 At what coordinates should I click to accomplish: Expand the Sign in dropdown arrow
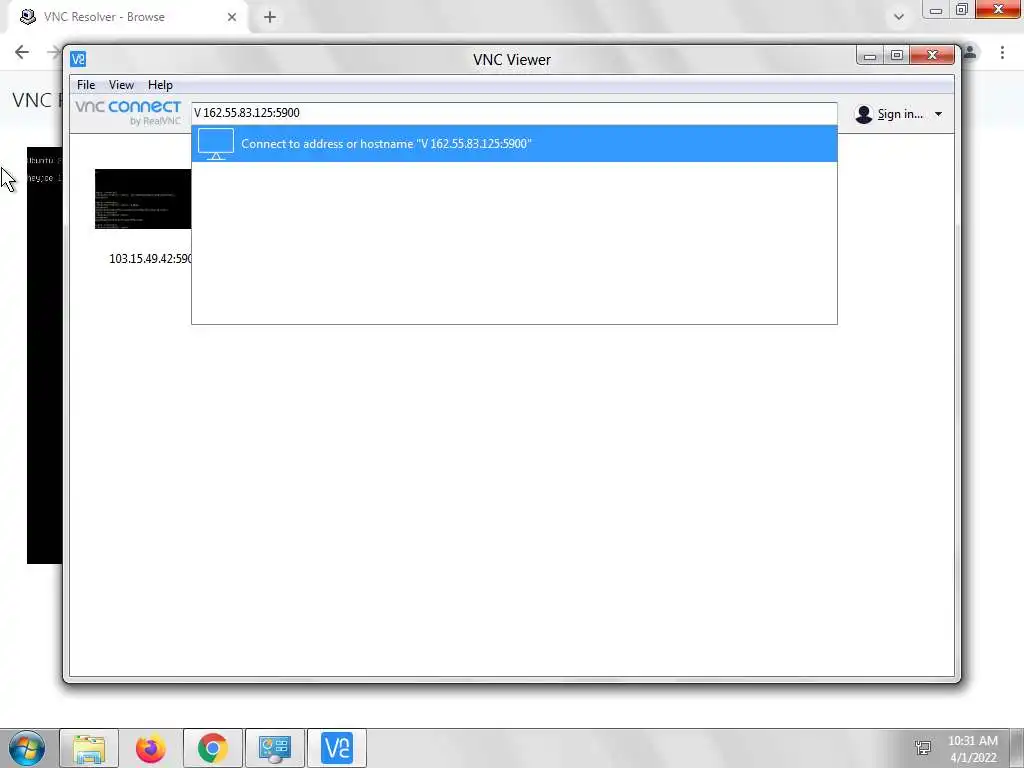pyautogui.click(x=938, y=114)
